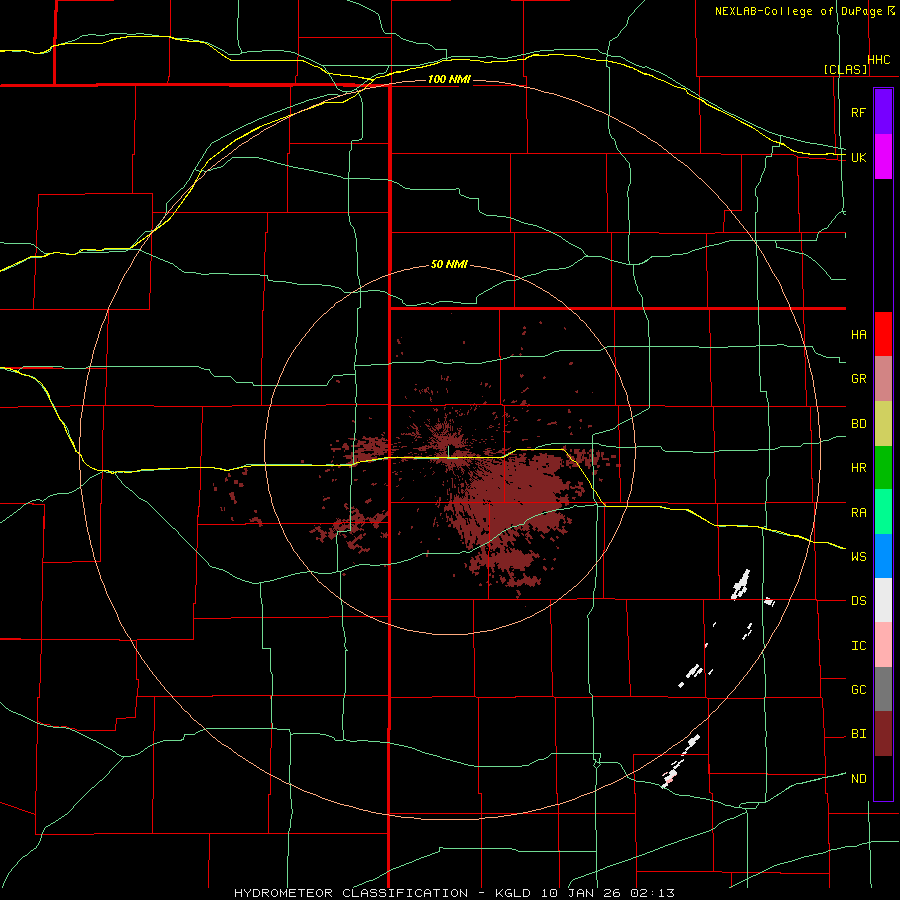
Task: Click the IC light pink legend swatch
Action: (883, 645)
